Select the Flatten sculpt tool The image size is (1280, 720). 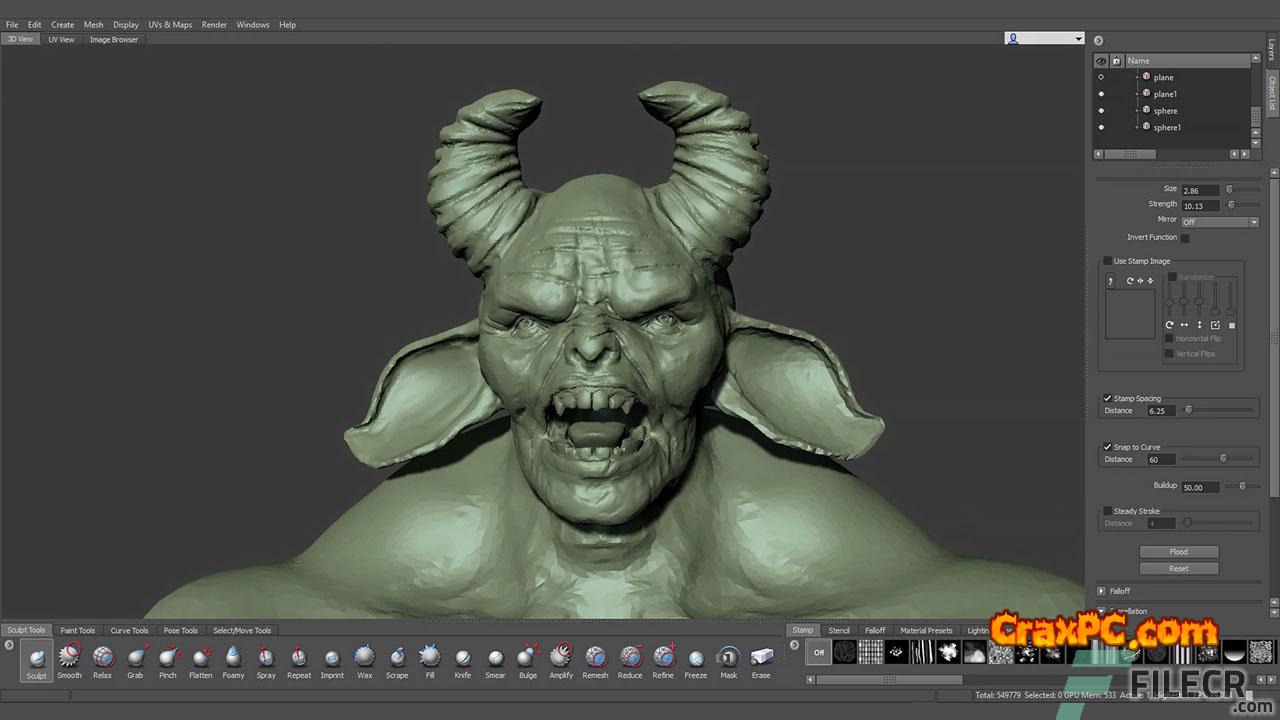201,658
